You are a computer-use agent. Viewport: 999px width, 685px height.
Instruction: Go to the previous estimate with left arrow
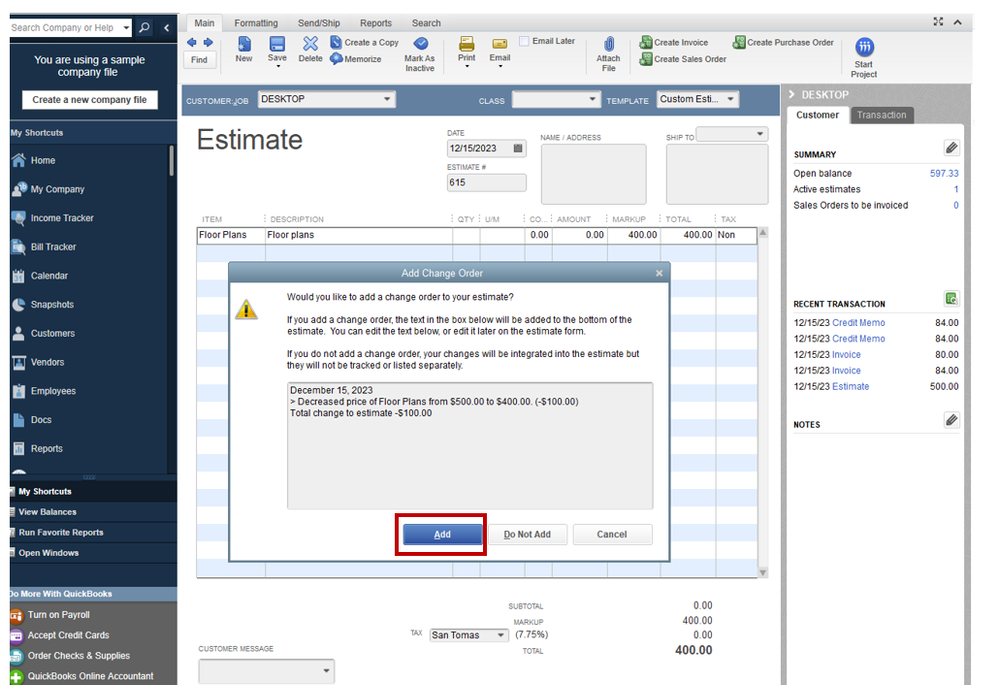(x=192, y=43)
